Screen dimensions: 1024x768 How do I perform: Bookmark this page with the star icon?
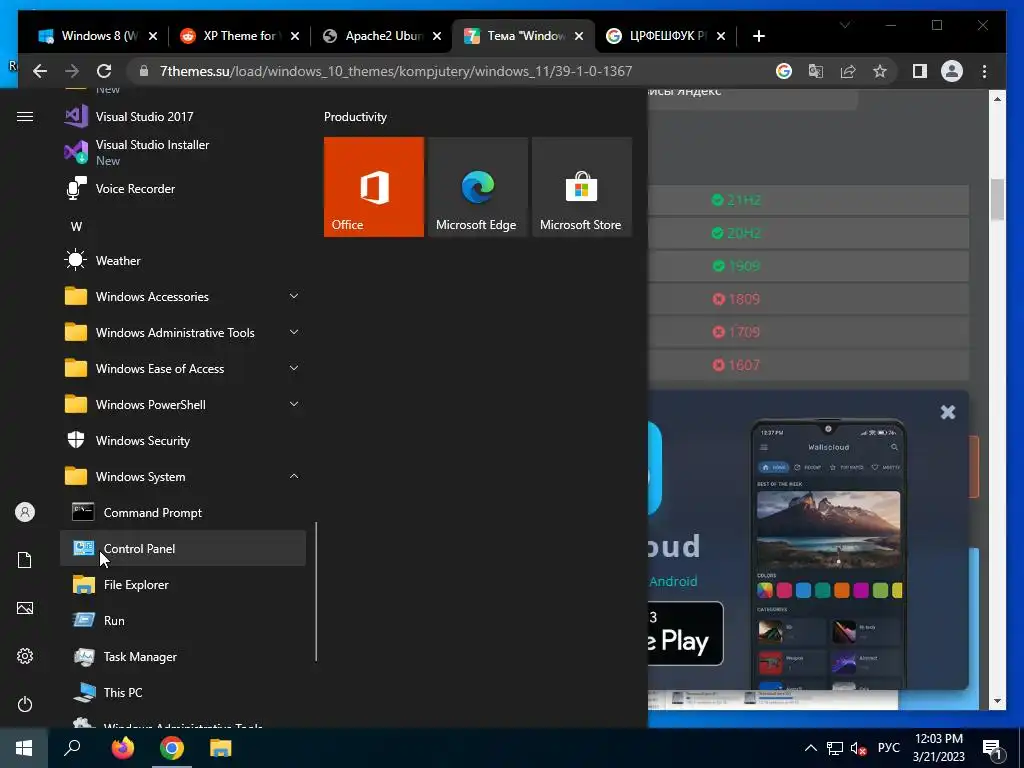tap(880, 71)
